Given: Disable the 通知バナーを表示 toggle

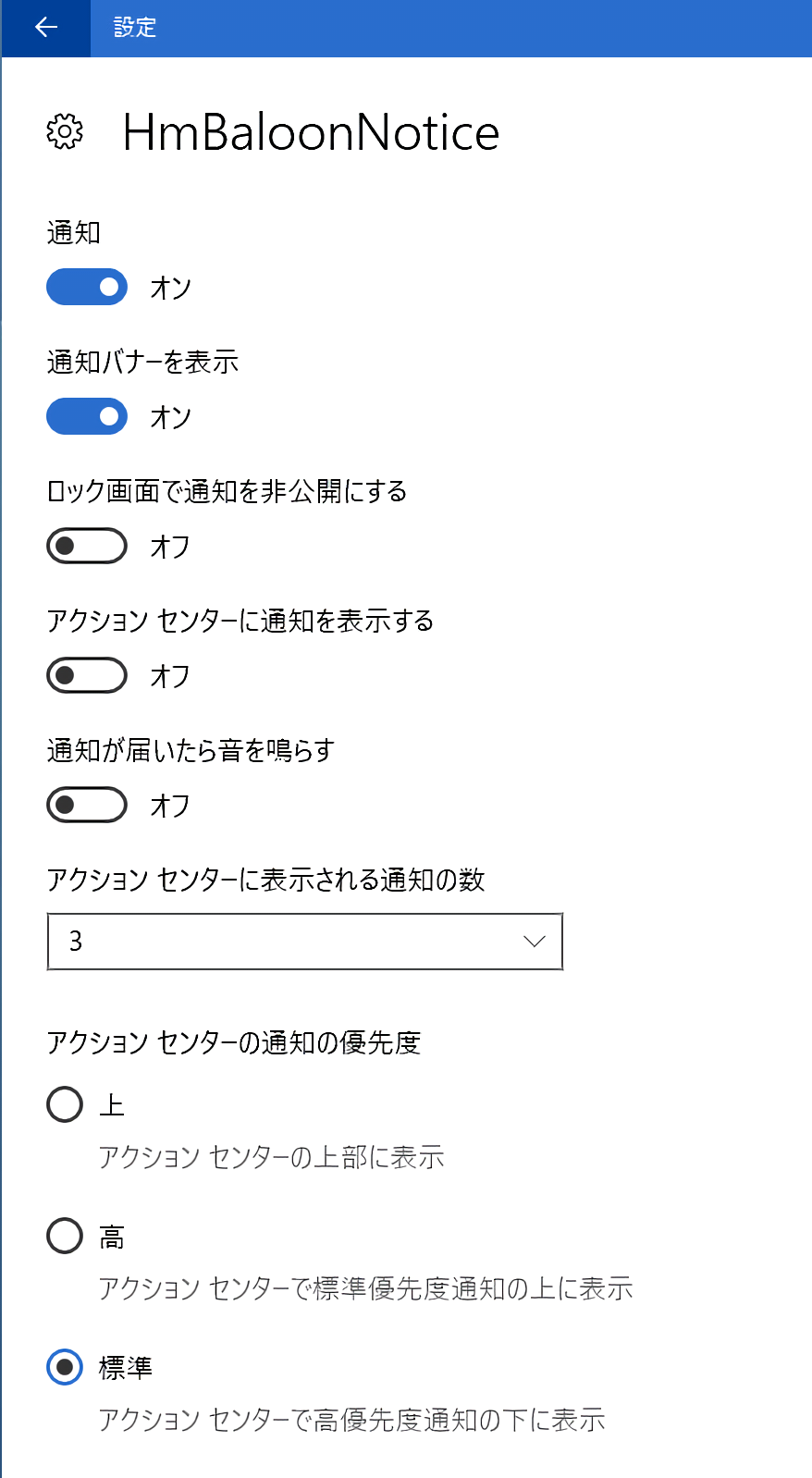Looking at the screenshot, I should (87, 416).
